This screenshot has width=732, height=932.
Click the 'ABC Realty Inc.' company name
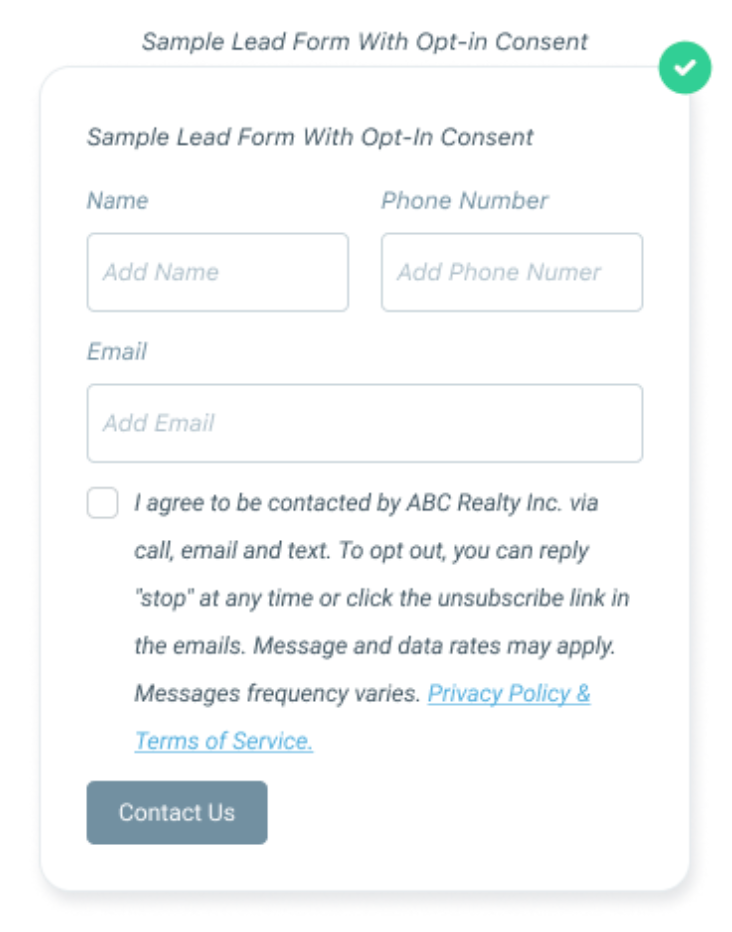484,503
